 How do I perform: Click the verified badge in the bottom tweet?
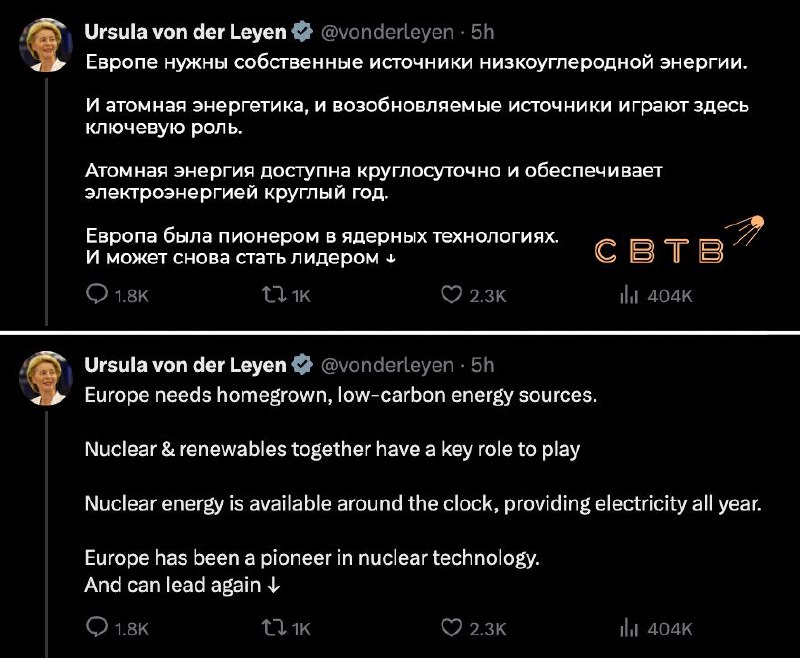[301, 366]
